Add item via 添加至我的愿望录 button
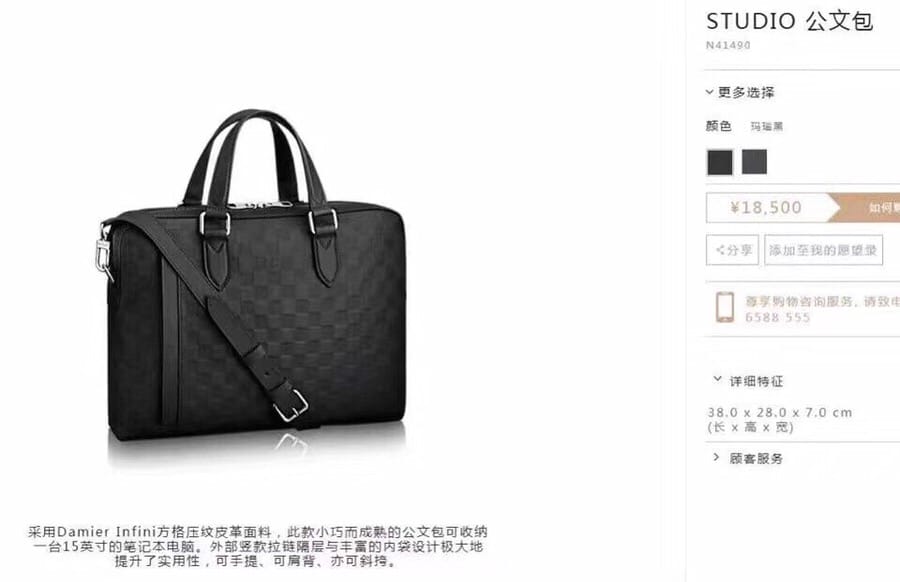The image size is (900, 582). (x=824, y=250)
